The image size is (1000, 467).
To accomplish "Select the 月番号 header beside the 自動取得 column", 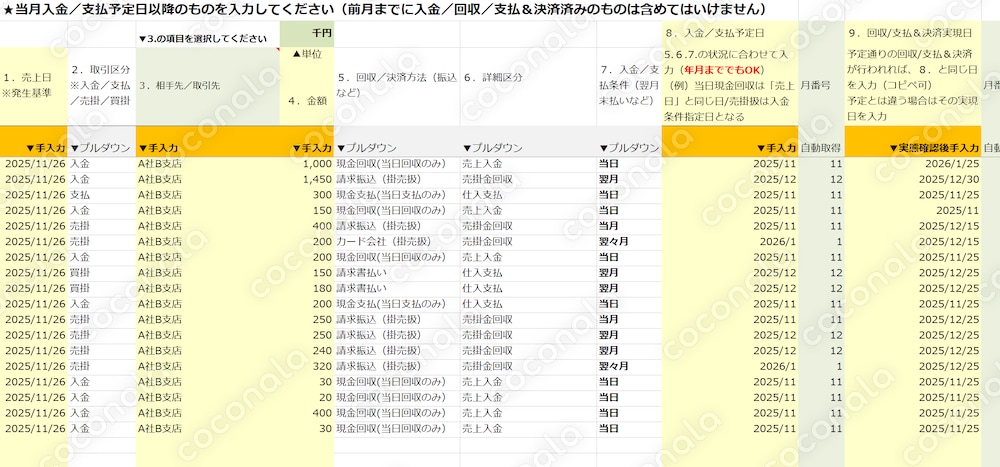I will coord(821,85).
